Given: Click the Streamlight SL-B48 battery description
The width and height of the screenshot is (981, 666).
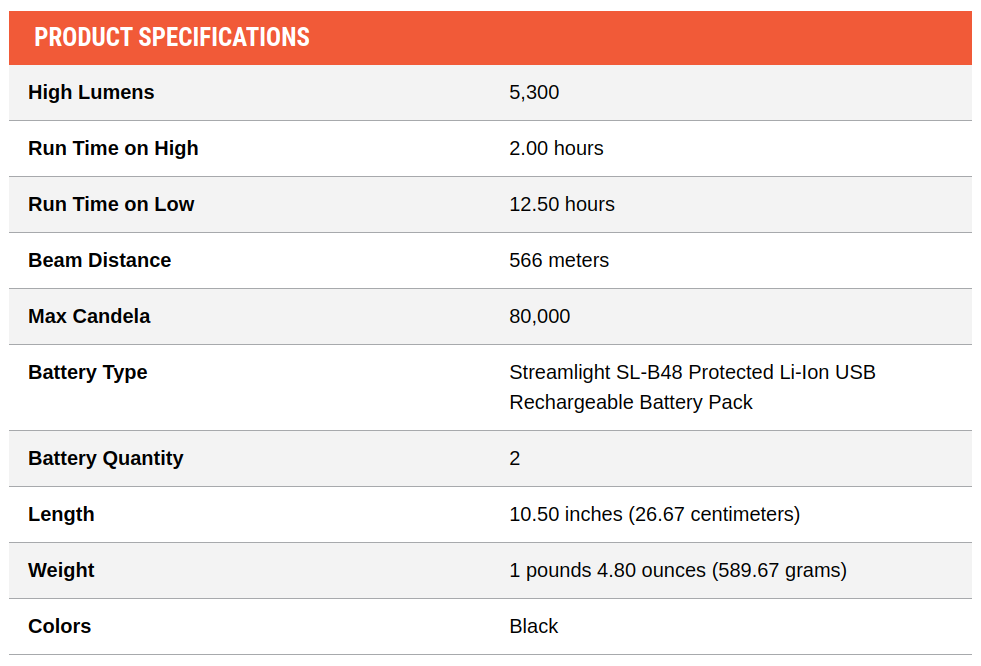Looking at the screenshot, I should click(692, 387).
